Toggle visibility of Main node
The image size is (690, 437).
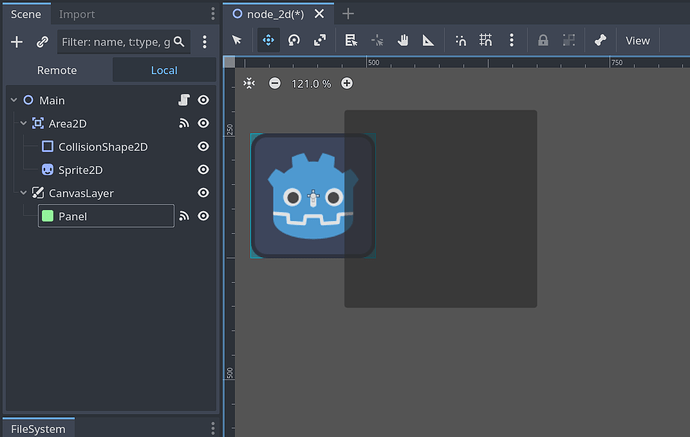tap(203, 100)
